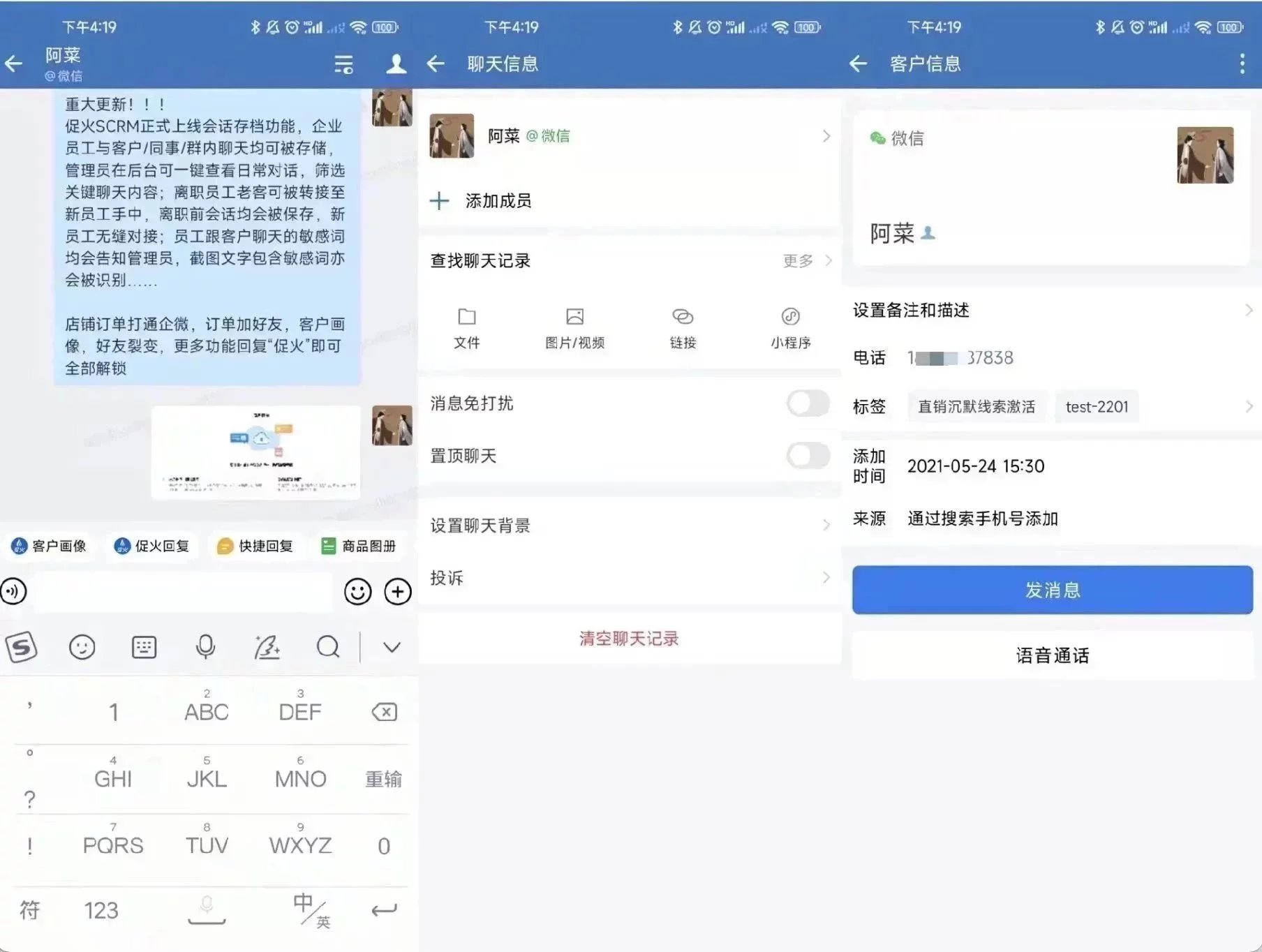The height and width of the screenshot is (952, 1262).
Task: Open 文件 folder icon in chat records
Action: coord(467,317)
